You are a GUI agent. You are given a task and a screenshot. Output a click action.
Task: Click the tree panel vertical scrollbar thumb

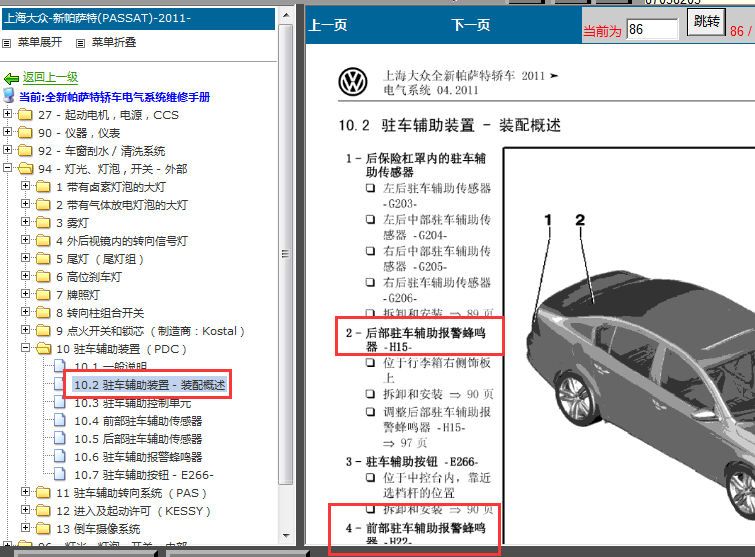(x=286, y=254)
